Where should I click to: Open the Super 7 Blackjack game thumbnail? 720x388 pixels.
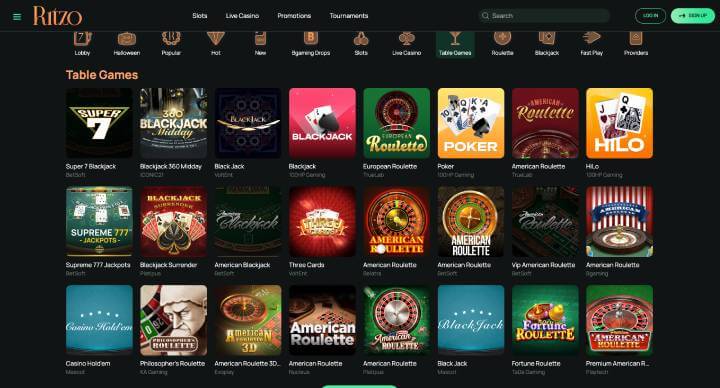(99, 123)
